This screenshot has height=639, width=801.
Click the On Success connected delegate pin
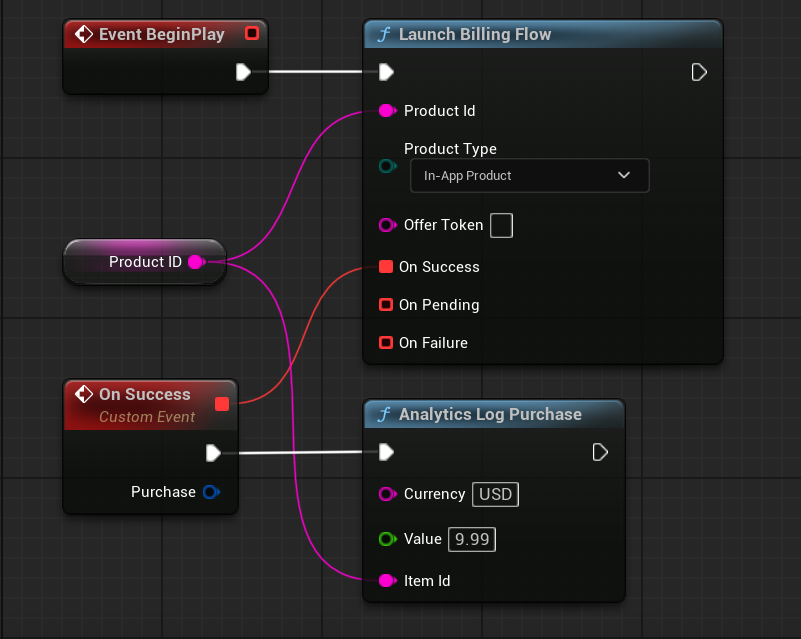pos(386,267)
